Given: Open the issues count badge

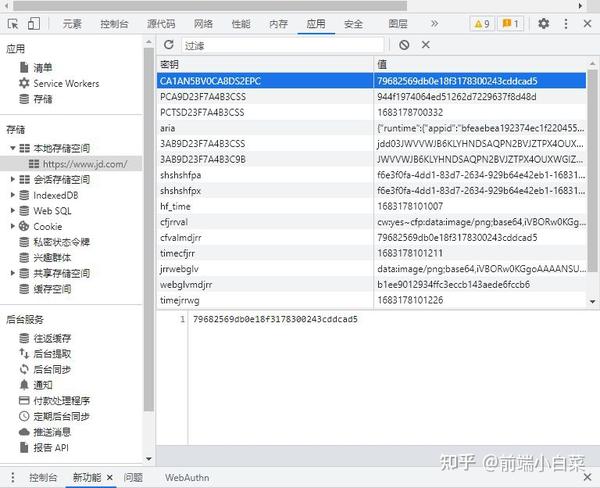Looking at the screenshot, I should 510,24.
